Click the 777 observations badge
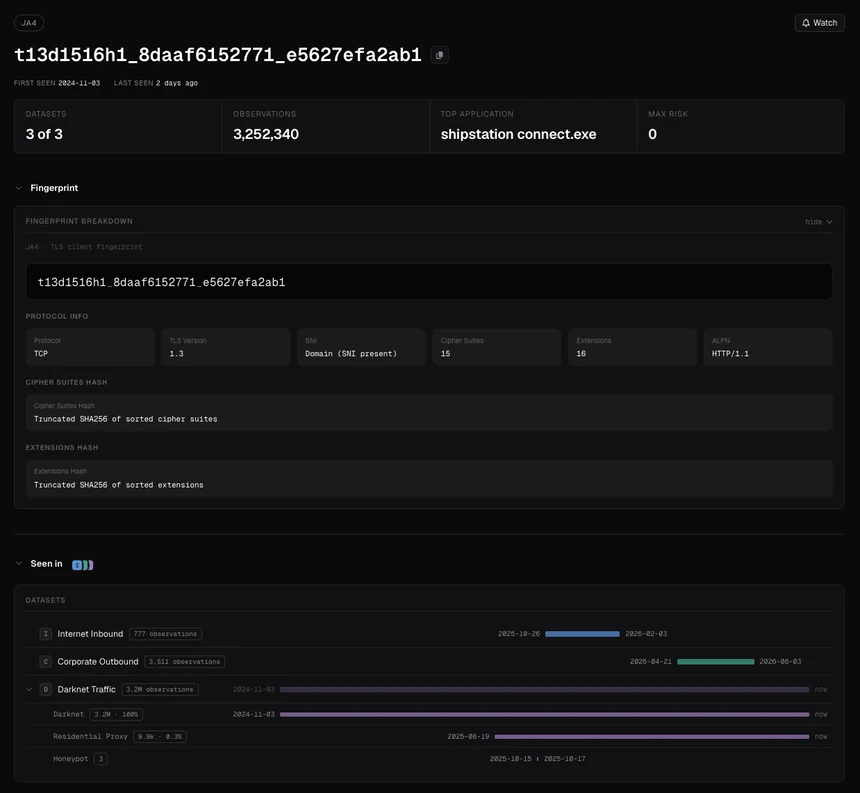 [165, 634]
